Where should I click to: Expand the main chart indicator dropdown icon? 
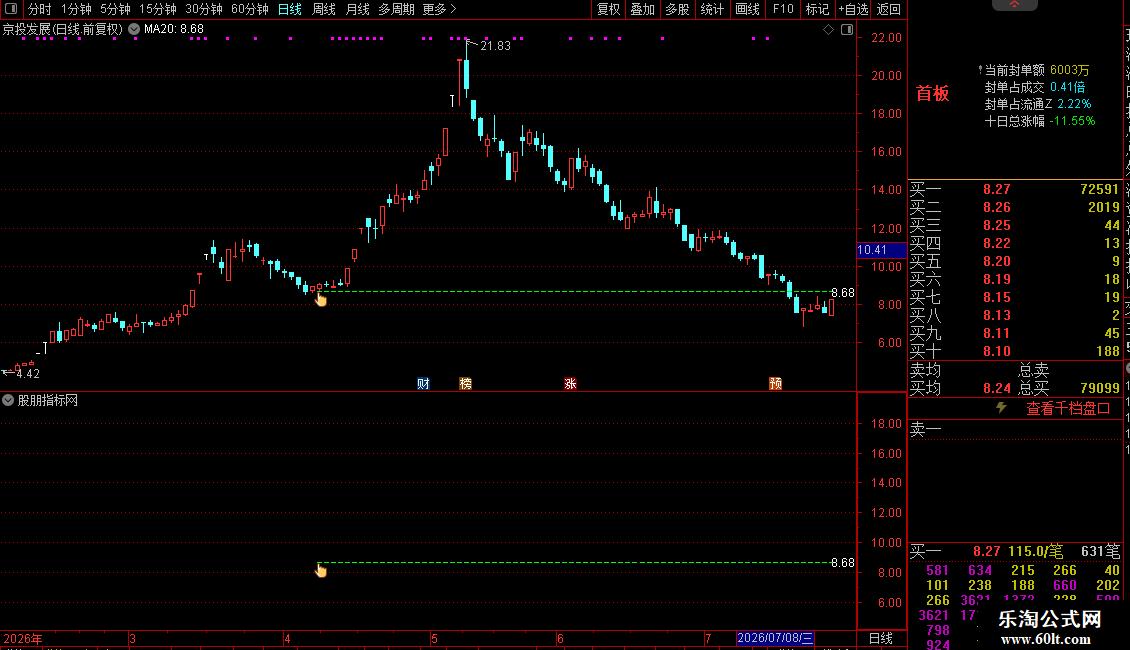[x=134, y=30]
